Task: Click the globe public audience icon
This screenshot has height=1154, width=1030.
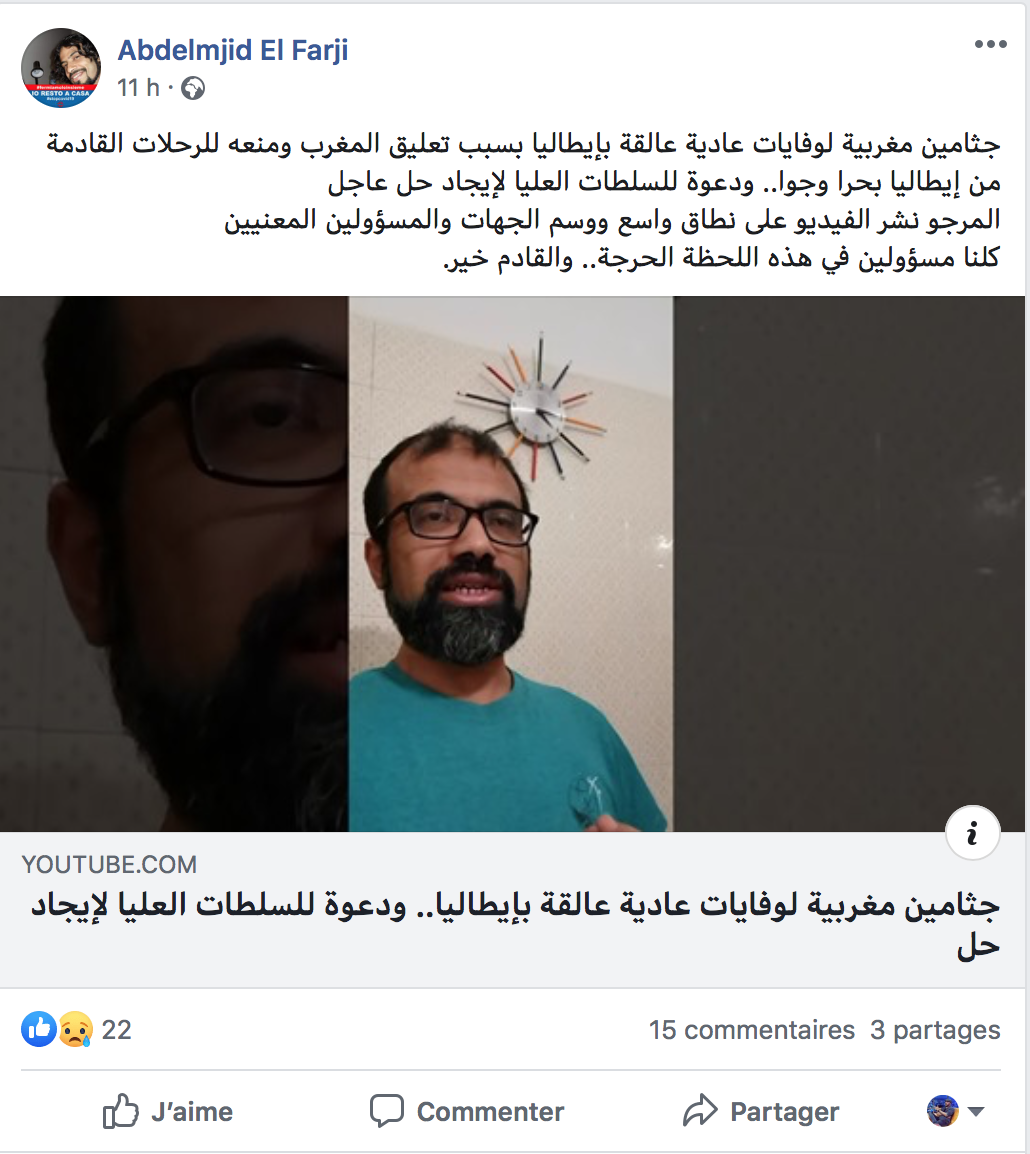Action: [x=193, y=88]
